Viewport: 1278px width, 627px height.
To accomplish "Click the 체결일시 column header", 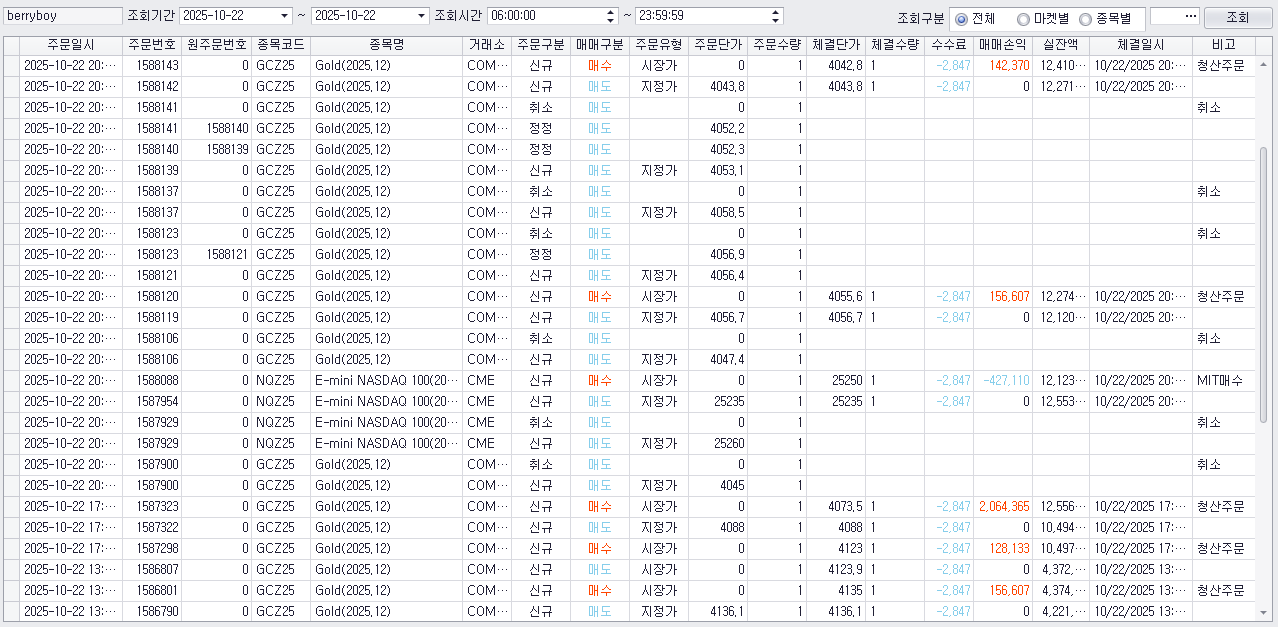I will coord(1141,45).
